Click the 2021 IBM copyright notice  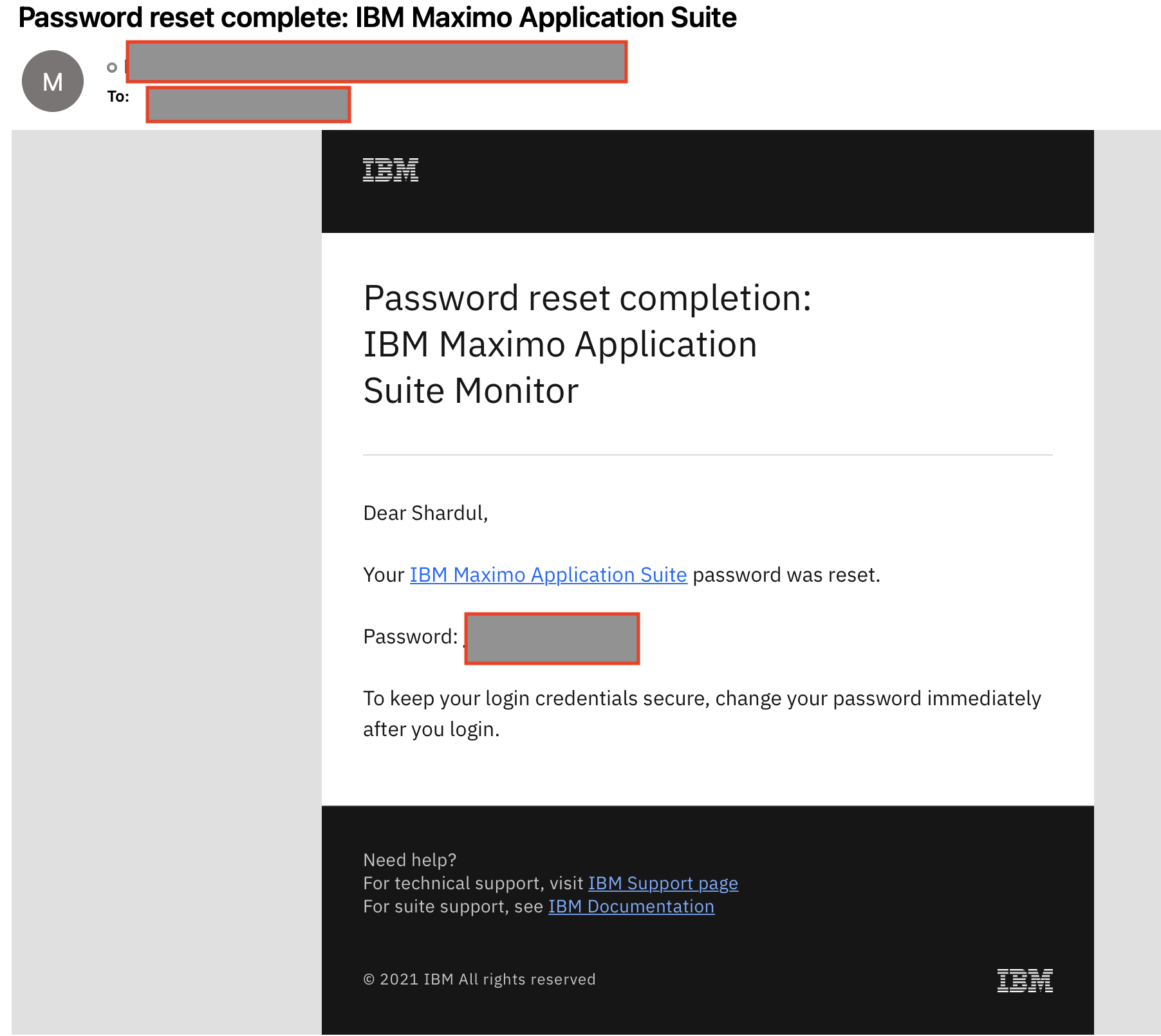pos(479,979)
